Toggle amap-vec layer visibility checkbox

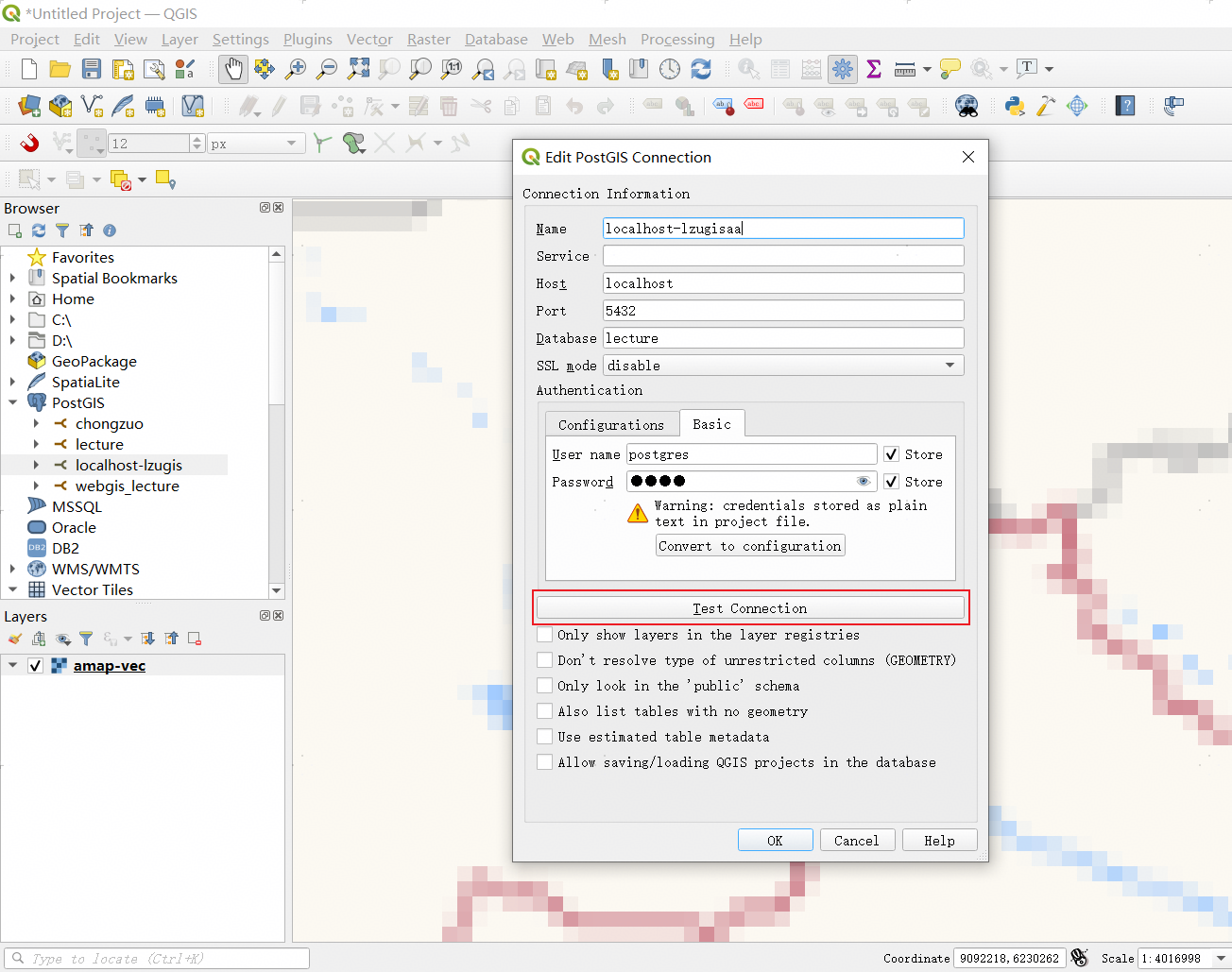tap(35, 666)
